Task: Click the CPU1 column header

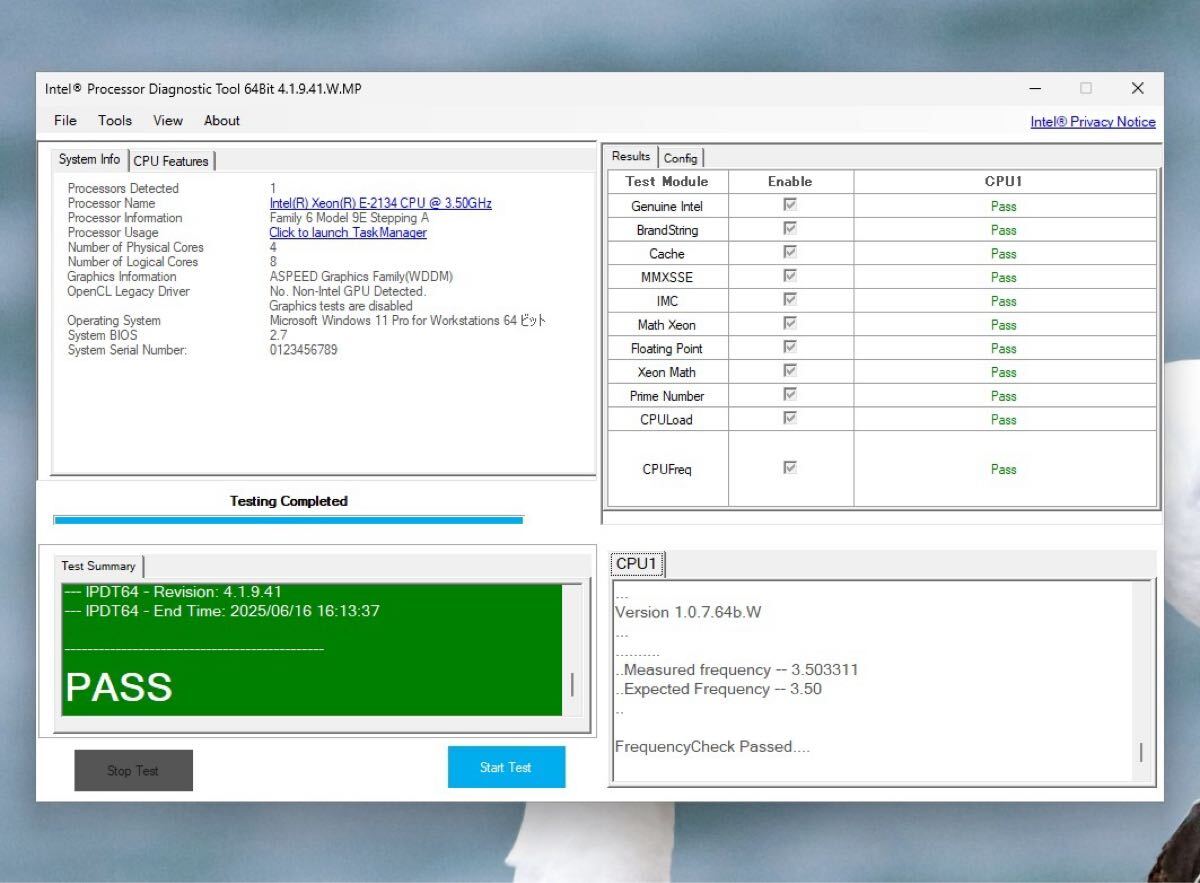Action: (1004, 182)
